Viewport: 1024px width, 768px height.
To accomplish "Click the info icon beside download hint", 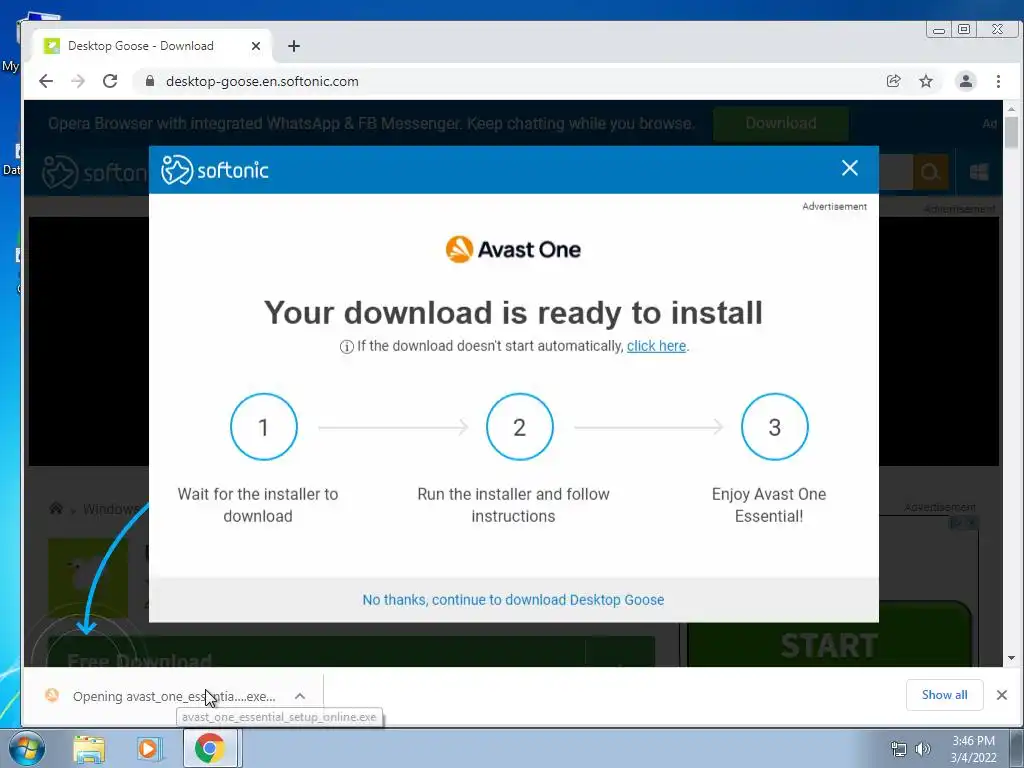I will click(347, 347).
